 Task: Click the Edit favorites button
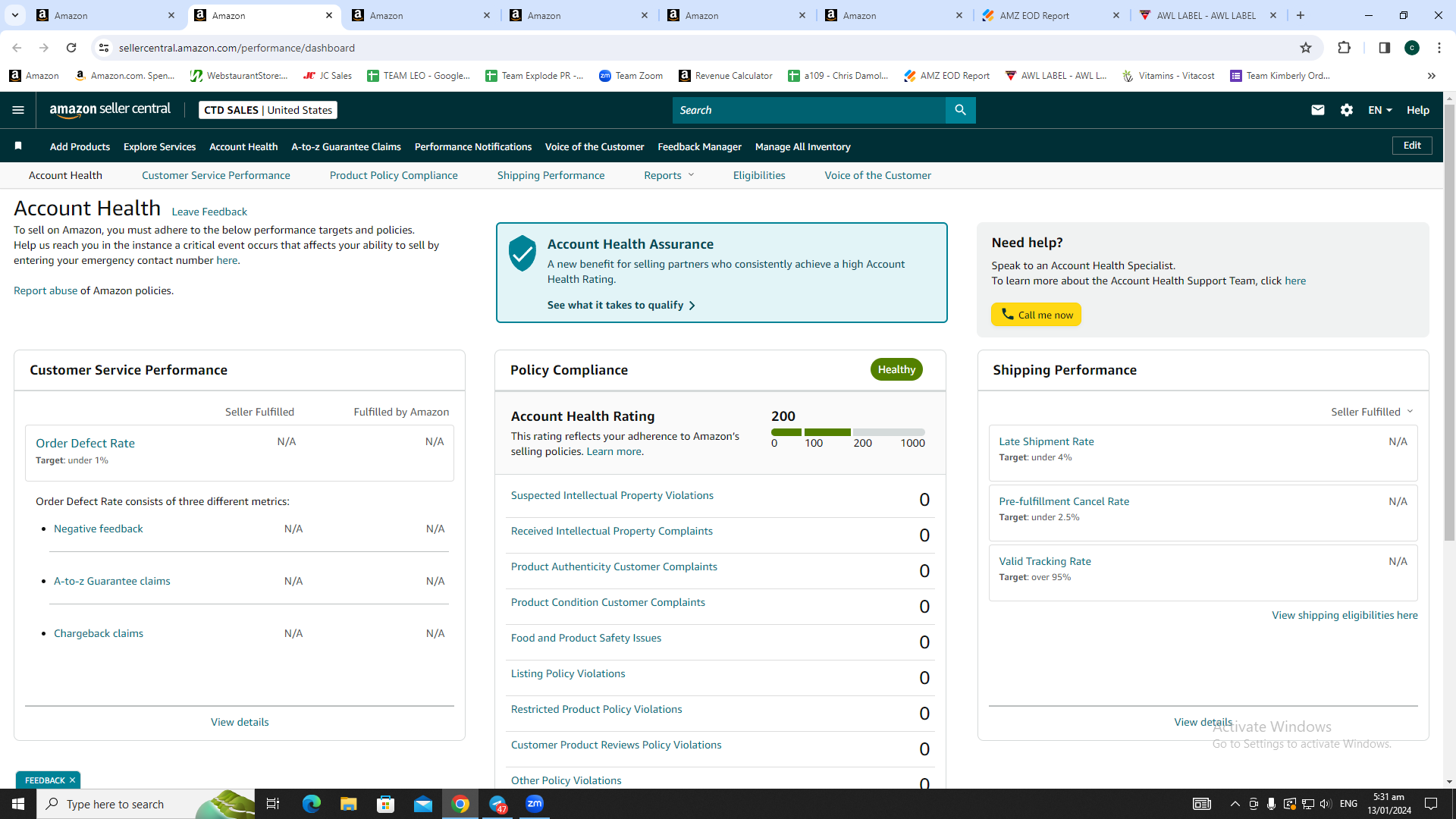[1412, 146]
